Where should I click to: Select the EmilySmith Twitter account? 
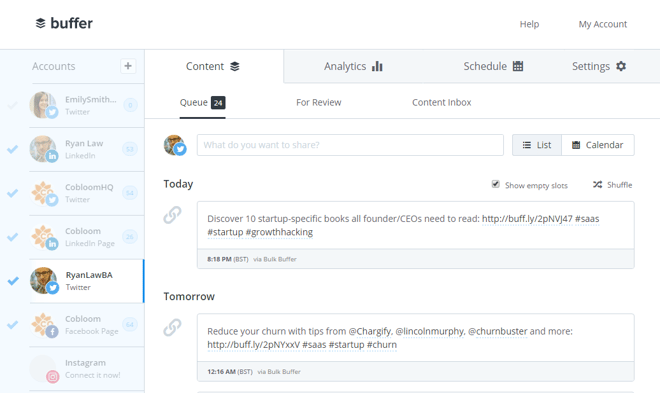click(87, 105)
